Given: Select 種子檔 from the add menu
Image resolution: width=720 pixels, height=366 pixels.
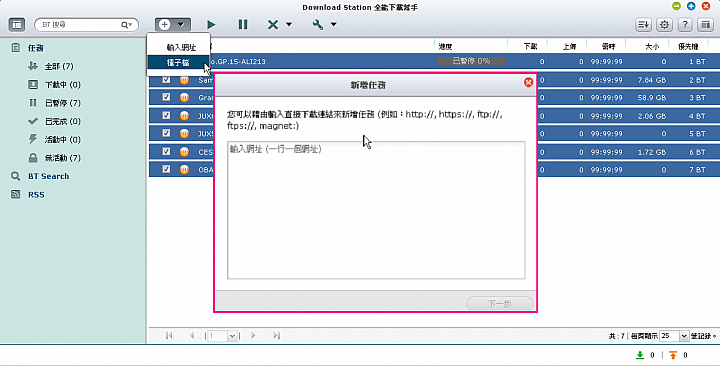Looking at the screenshot, I should pos(178,62).
